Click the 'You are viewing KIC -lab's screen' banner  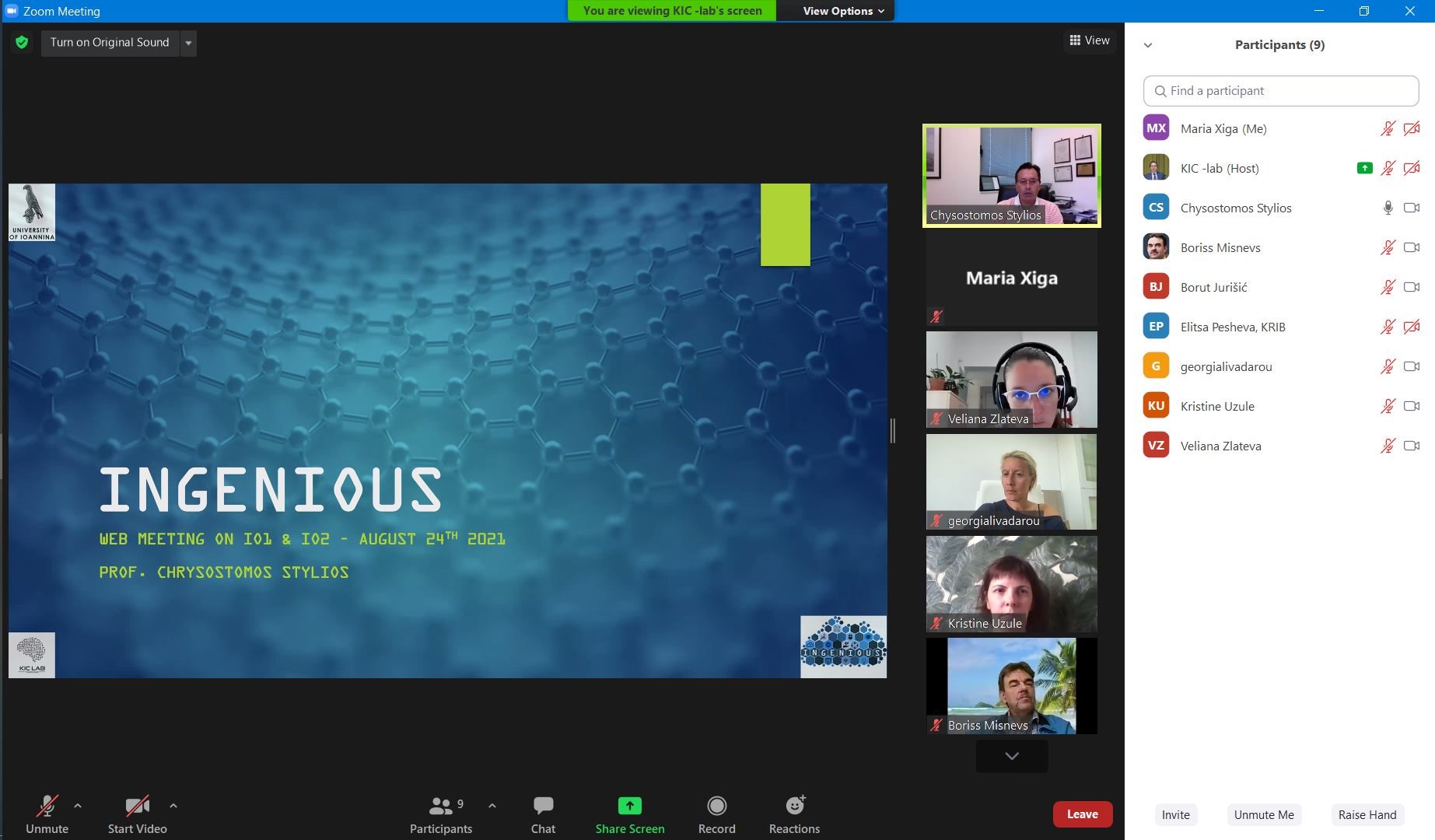[x=672, y=11]
